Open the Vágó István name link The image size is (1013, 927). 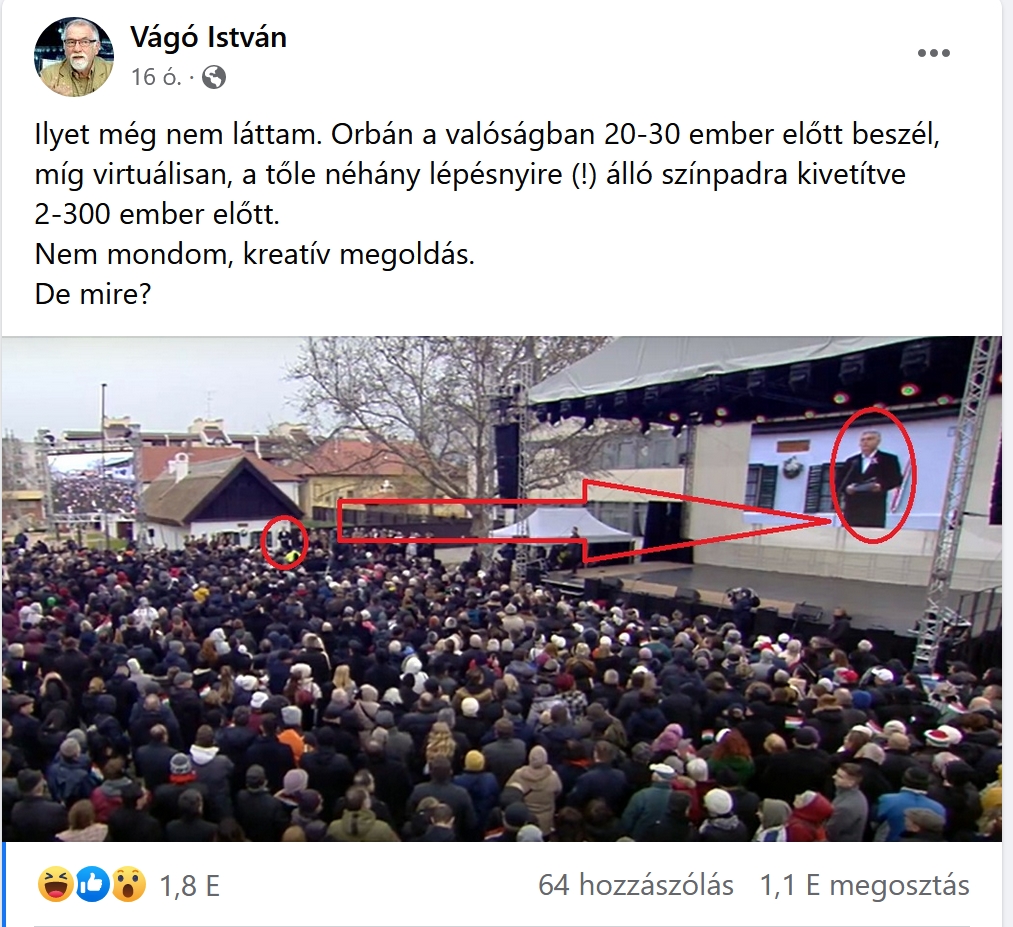[208, 37]
